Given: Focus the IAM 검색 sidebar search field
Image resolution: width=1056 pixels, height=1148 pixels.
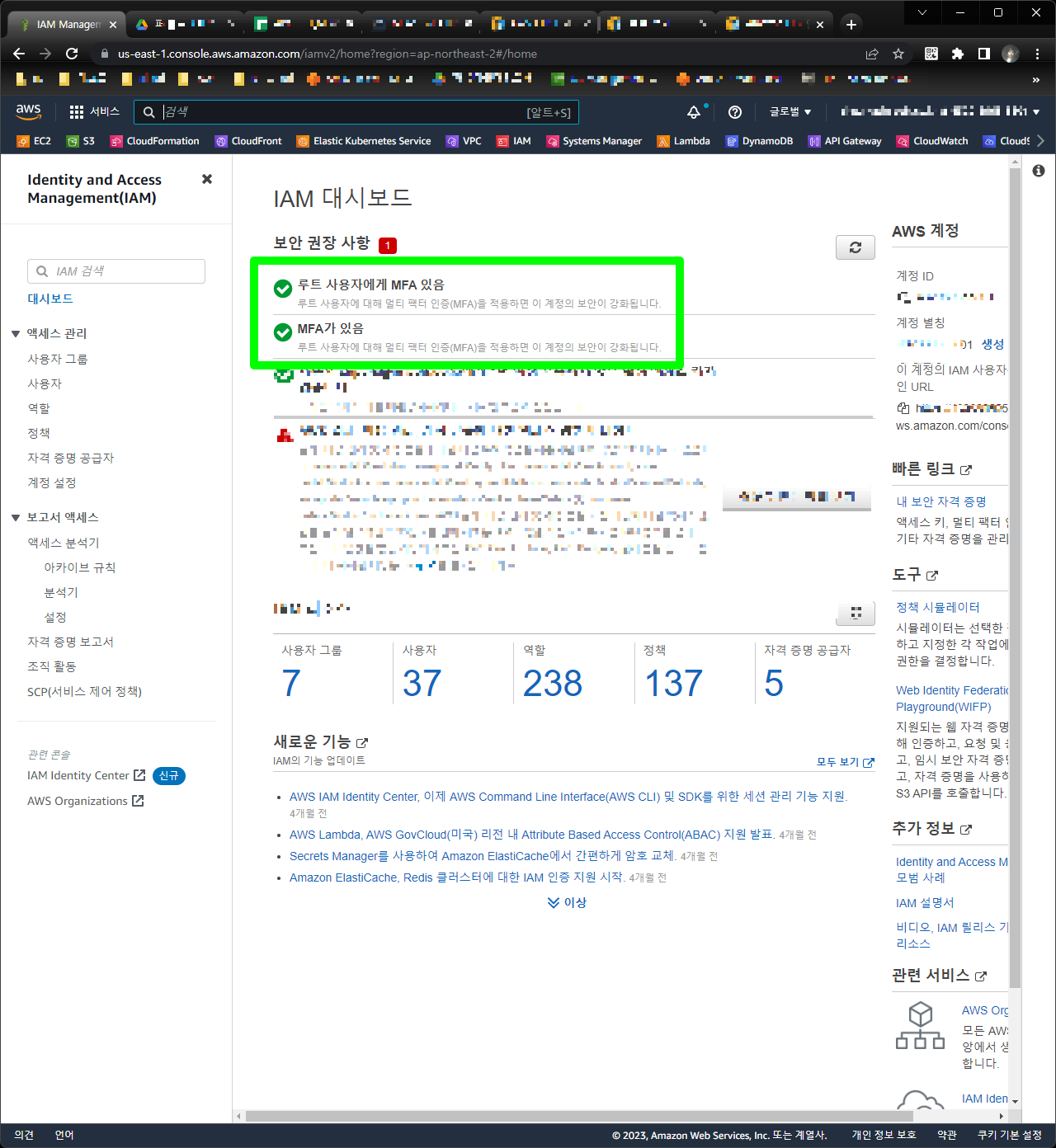Looking at the screenshot, I should tap(116, 271).
